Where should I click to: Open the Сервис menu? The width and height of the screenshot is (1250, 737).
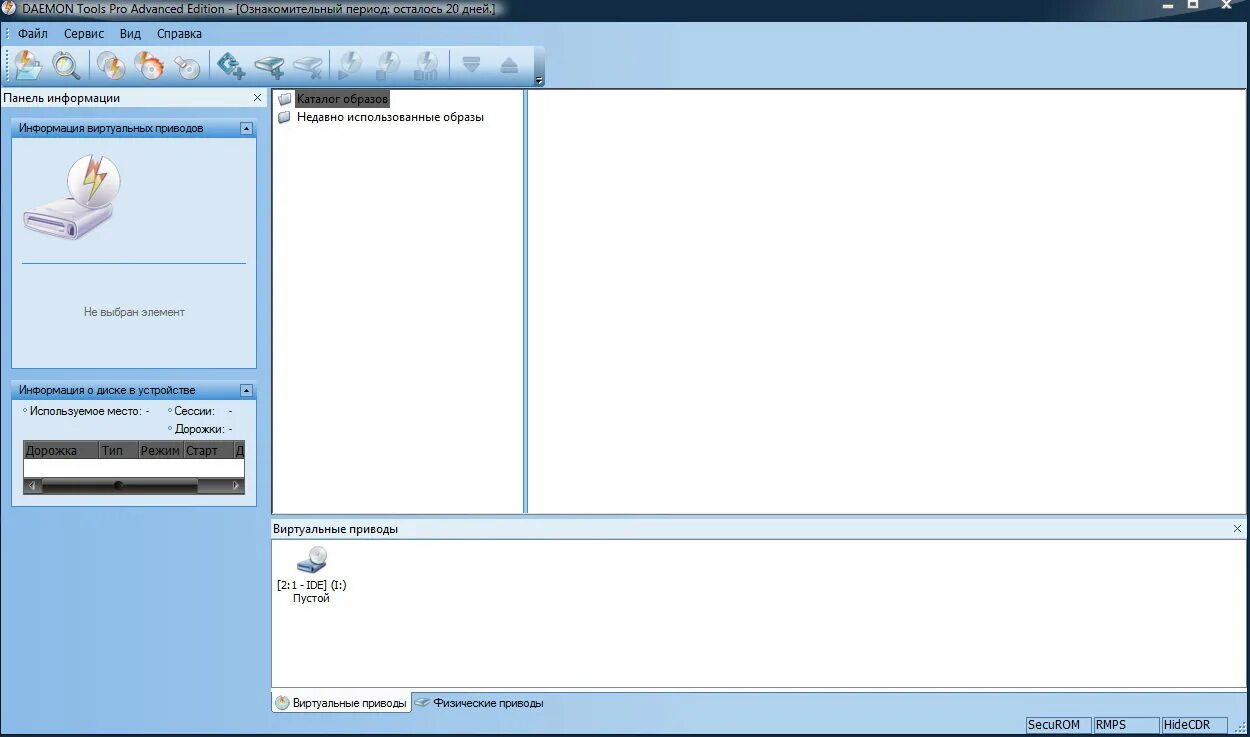coord(84,34)
